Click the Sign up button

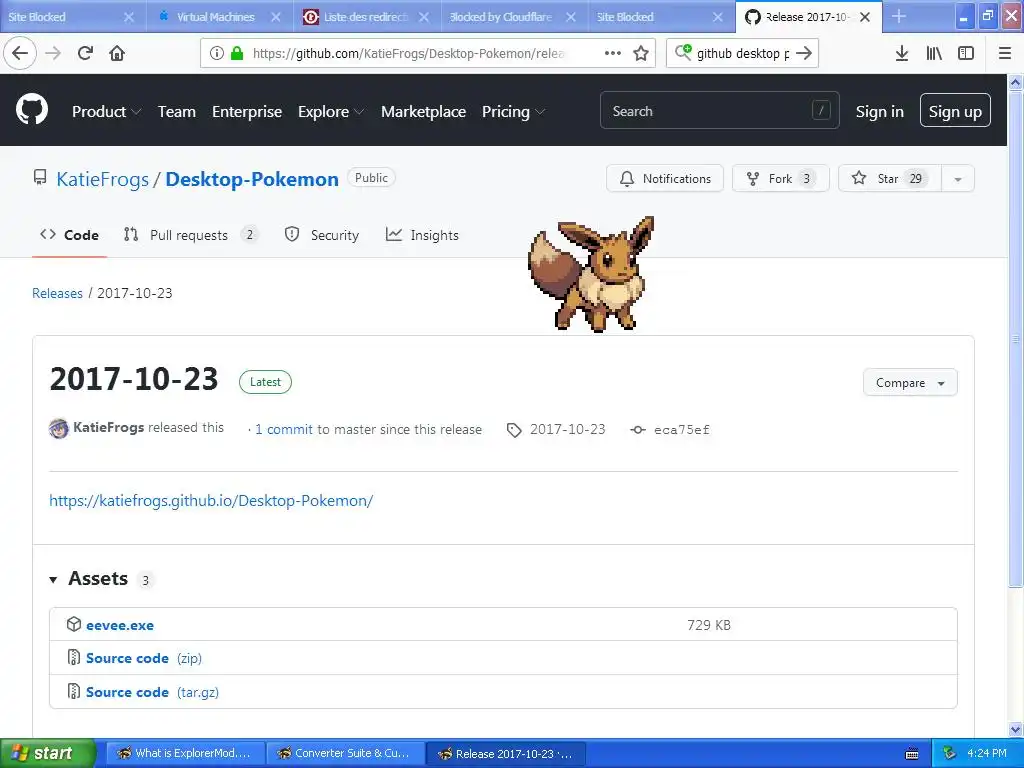coord(955,110)
